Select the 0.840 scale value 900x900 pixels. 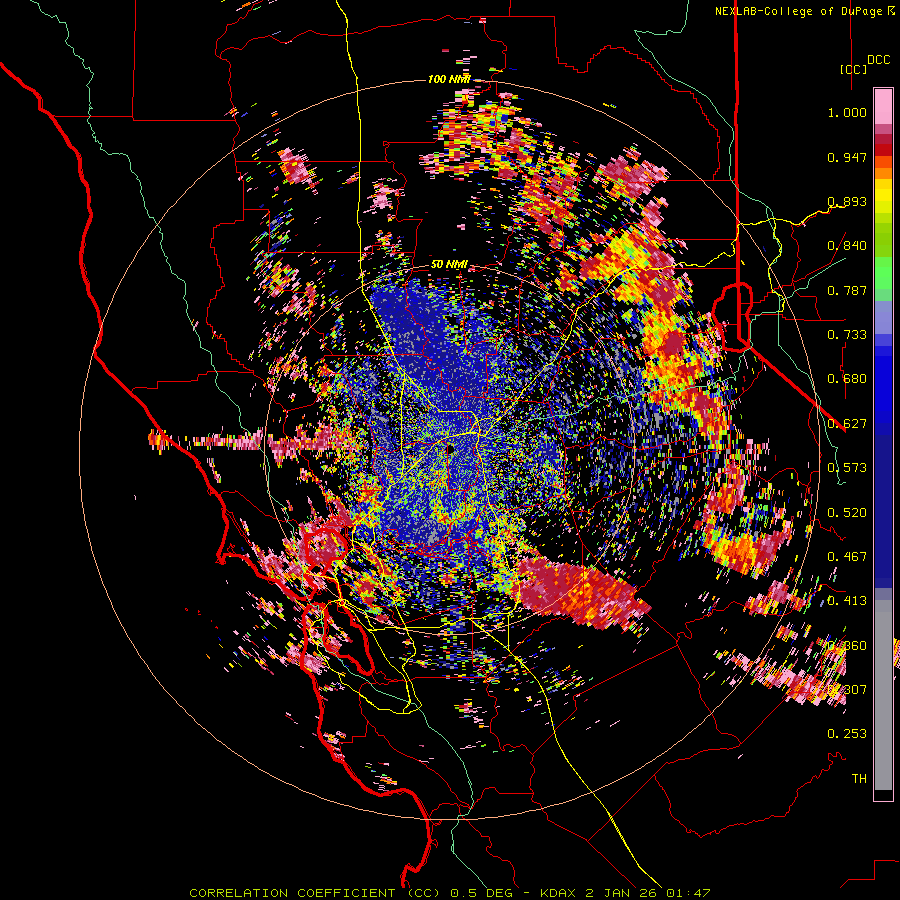(847, 246)
